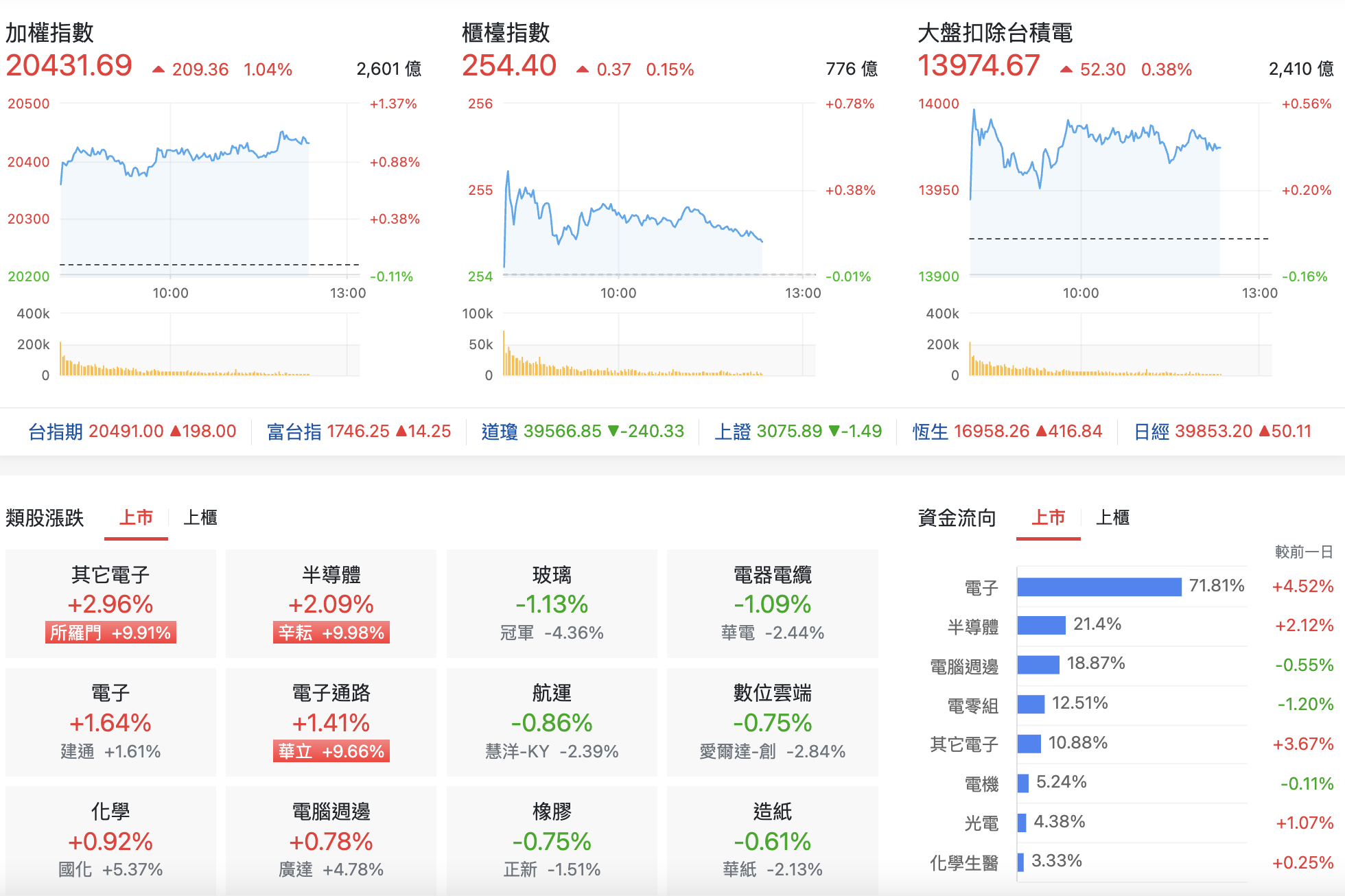Open the 台指期 futures quote link
Image resolution: width=1345 pixels, height=896 pixels.
click(132, 432)
